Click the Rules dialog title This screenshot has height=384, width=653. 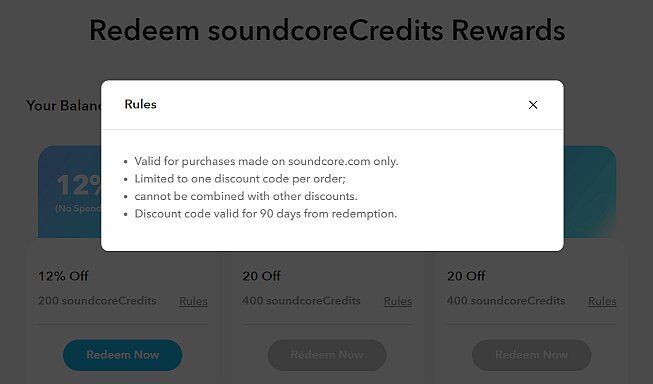[x=140, y=104]
